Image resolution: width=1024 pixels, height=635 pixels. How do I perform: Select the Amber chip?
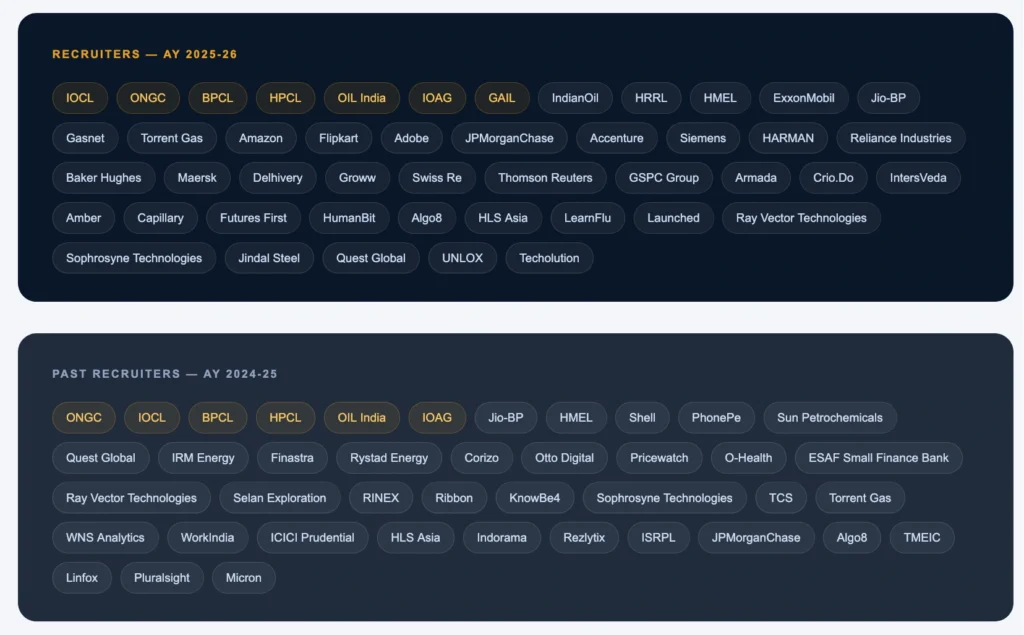pyautogui.click(x=84, y=218)
